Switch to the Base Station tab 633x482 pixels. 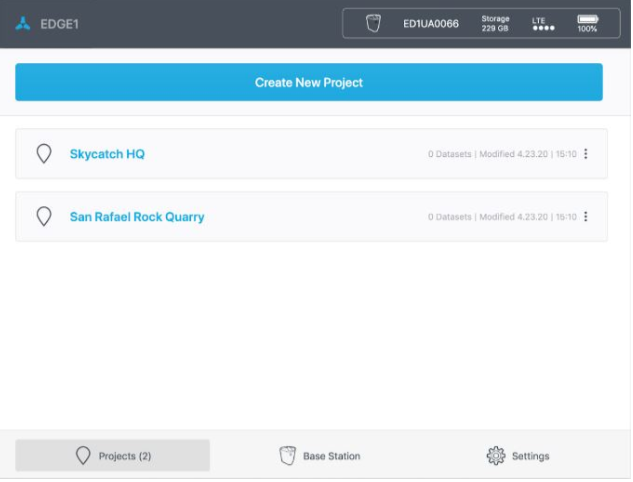click(x=320, y=456)
